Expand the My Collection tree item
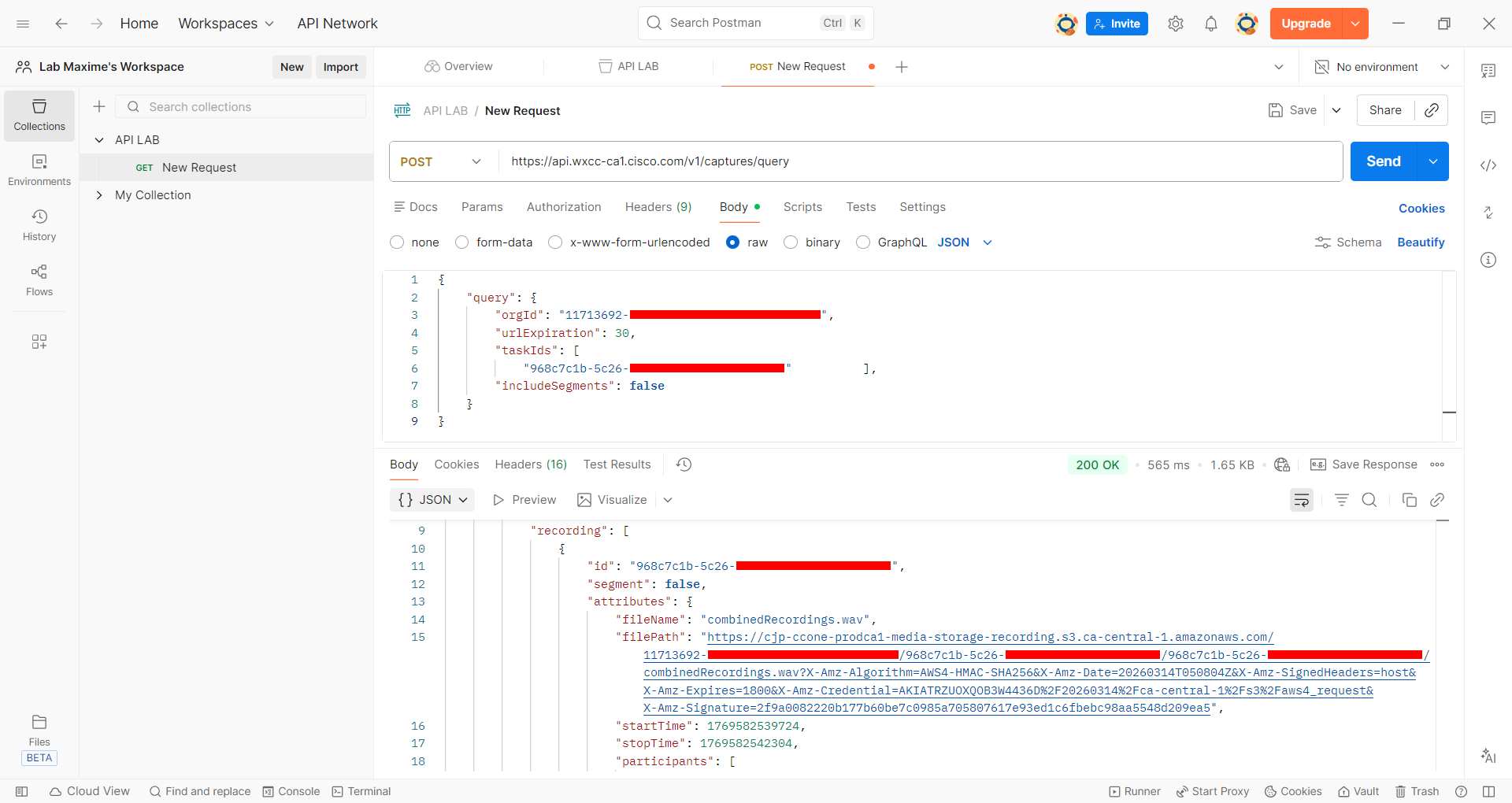This screenshot has height=803, width=1512. click(99, 195)
